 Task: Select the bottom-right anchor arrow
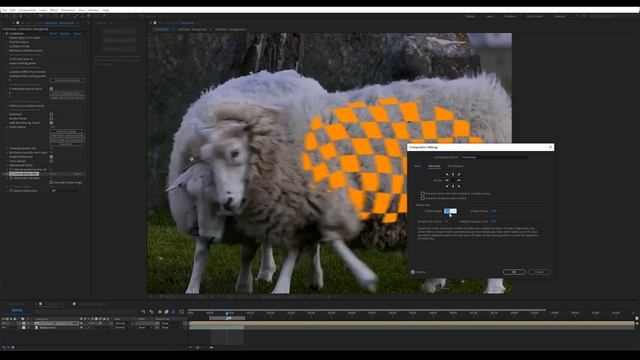click(x=459, y=186)
